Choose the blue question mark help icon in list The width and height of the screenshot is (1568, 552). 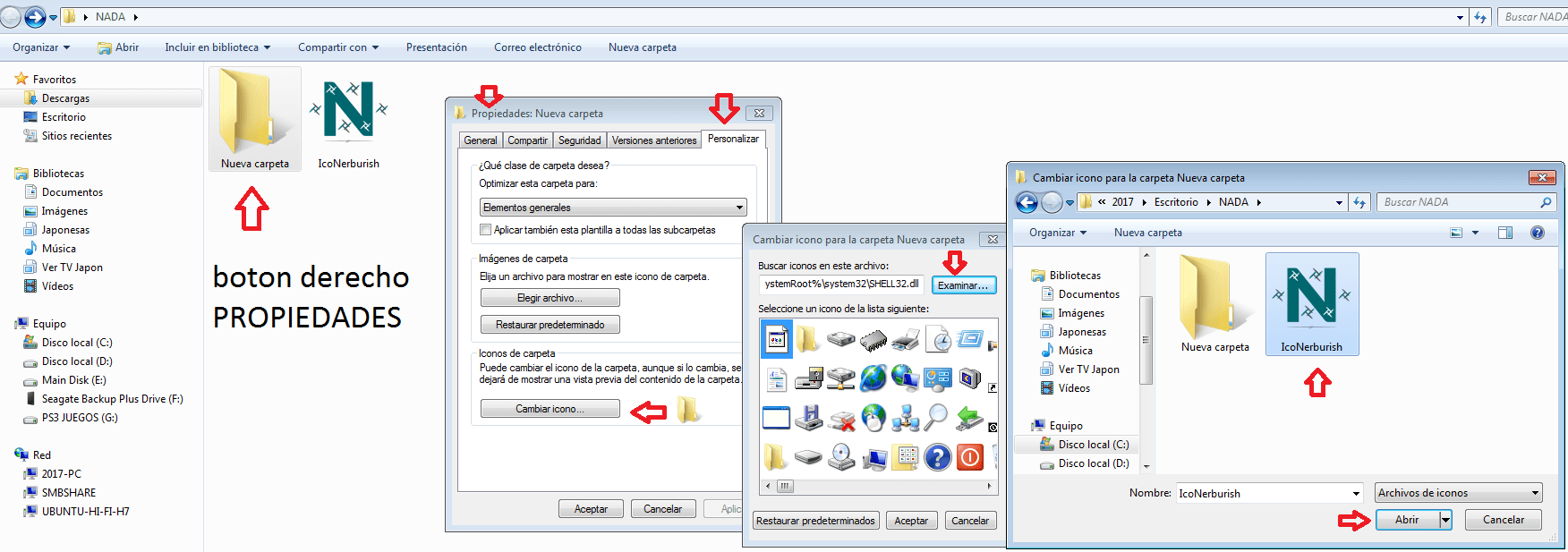(x=937, y=457)
